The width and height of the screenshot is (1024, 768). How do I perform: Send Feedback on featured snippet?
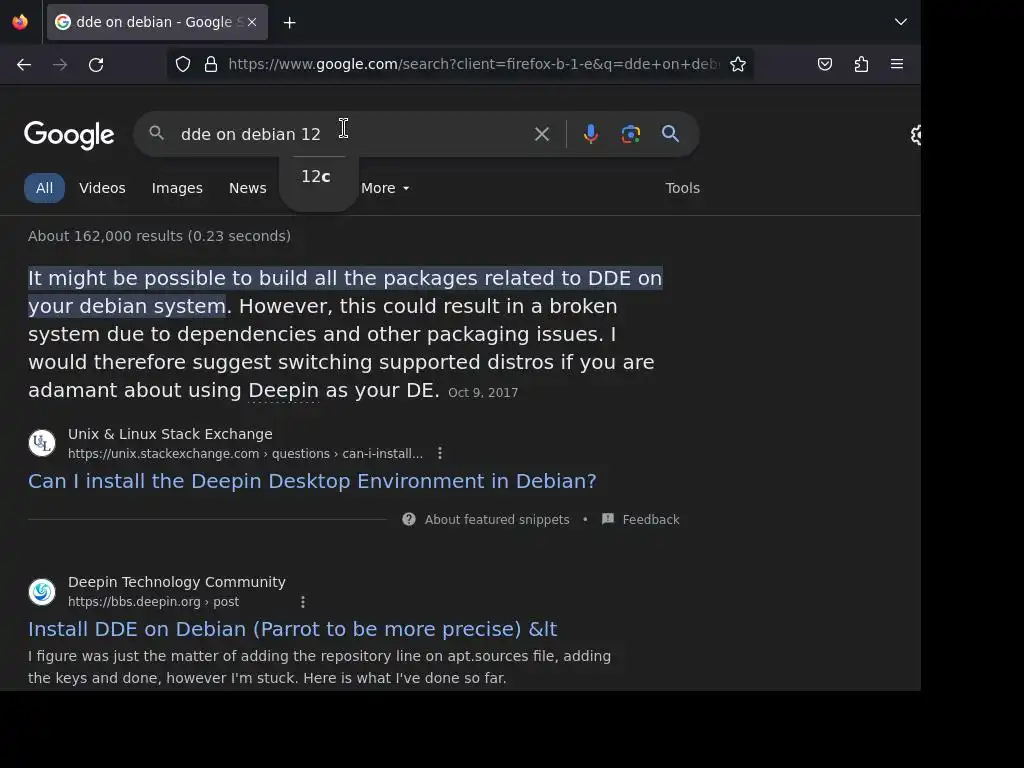[x=650, y=520]
